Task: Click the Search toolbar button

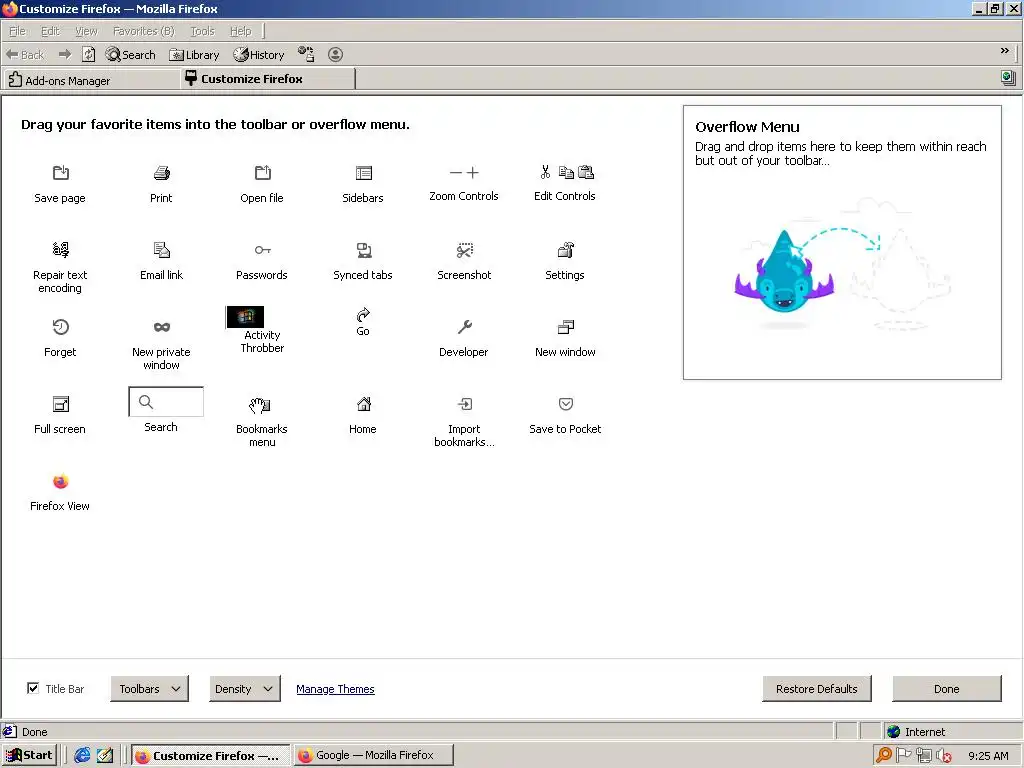Action: click(x=131, y=54)
